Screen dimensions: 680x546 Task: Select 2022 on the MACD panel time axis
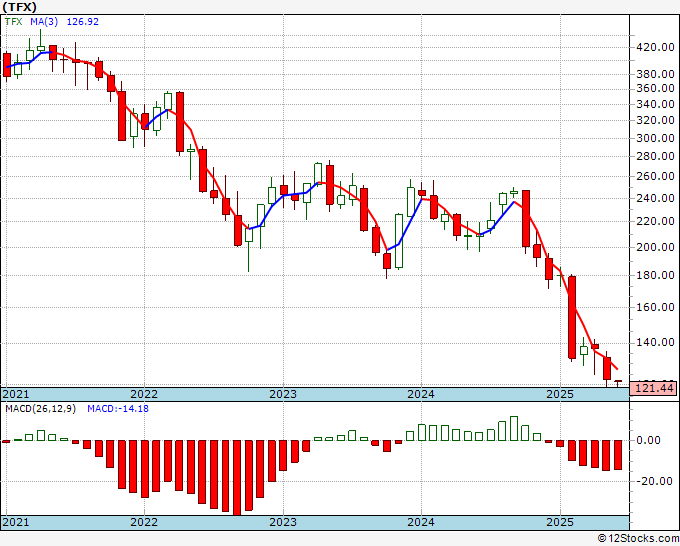point(144,522)
